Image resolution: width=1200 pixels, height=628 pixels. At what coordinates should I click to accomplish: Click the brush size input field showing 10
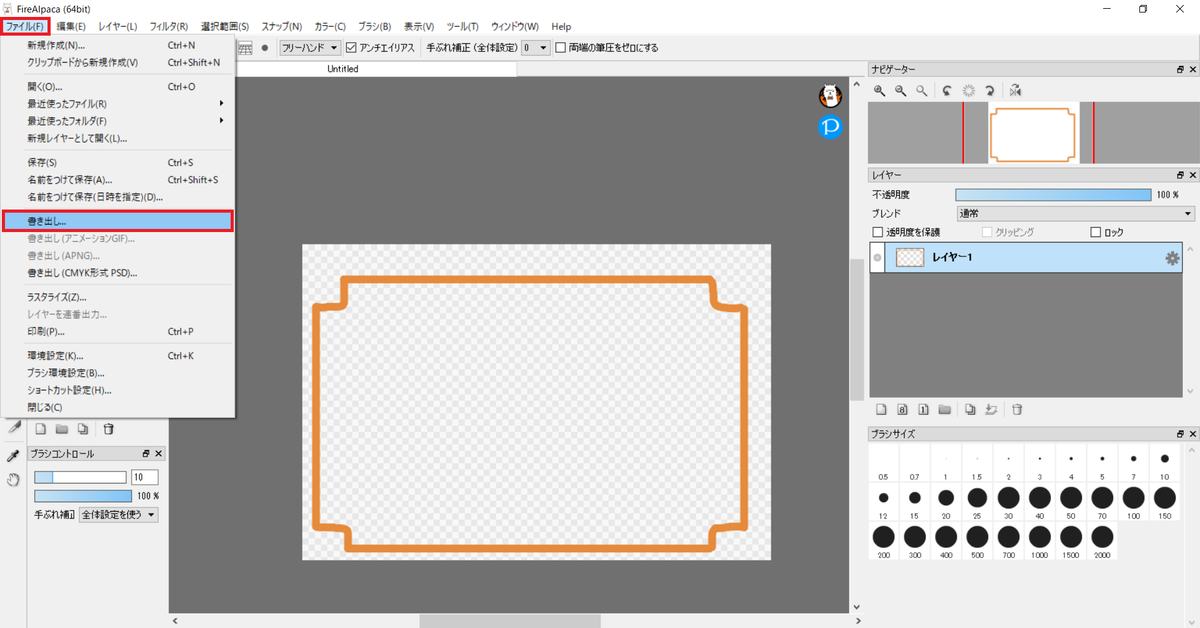click(x=144, y=477)
